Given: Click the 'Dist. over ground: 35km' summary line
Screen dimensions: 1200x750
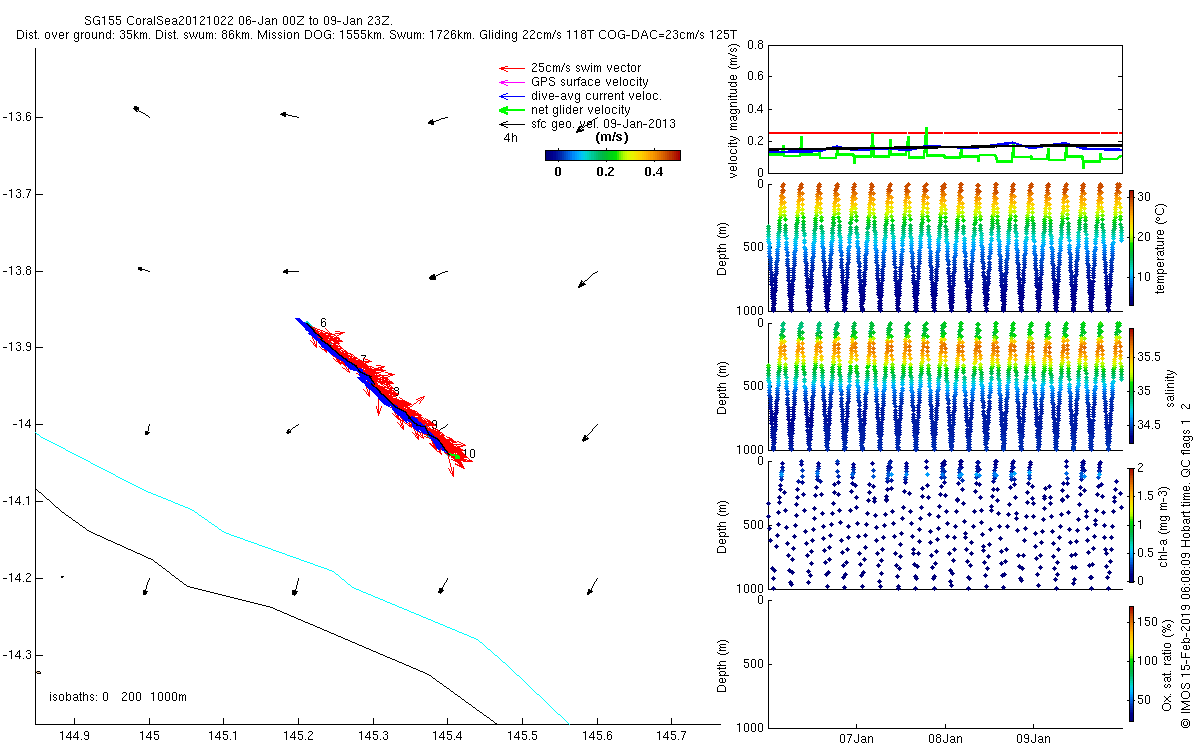Looking at the screenshot, I should point(377,35).
